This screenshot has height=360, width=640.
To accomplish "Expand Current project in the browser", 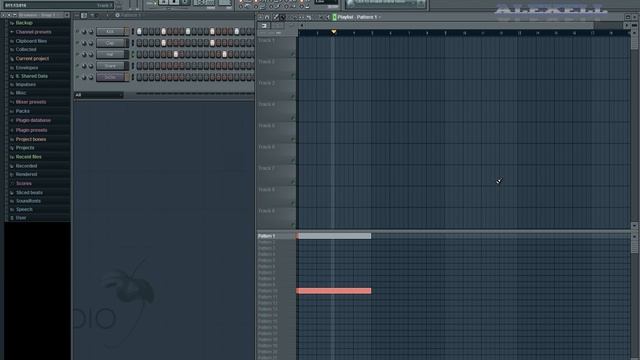I will [32, 59].
